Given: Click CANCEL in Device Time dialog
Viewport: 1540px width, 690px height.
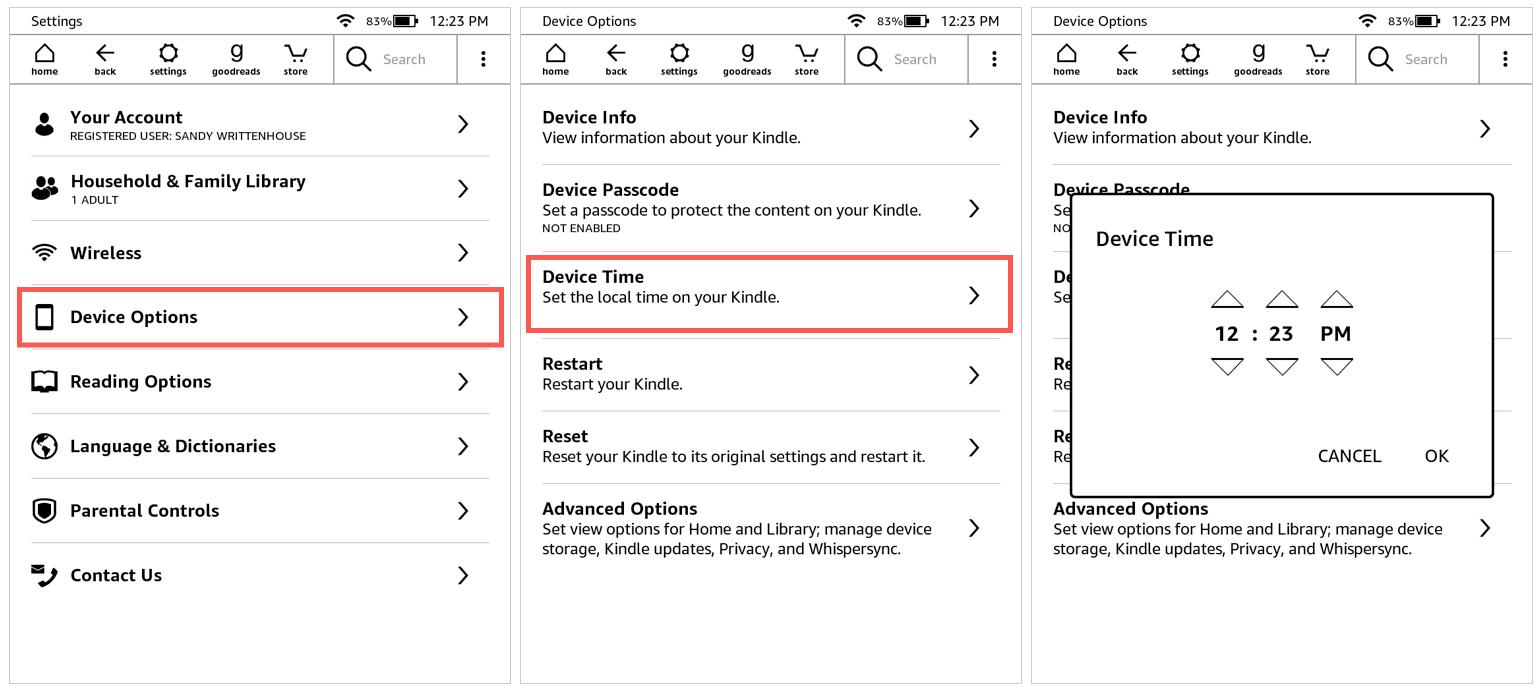Looking at the screenshot, I should 1349,456.
